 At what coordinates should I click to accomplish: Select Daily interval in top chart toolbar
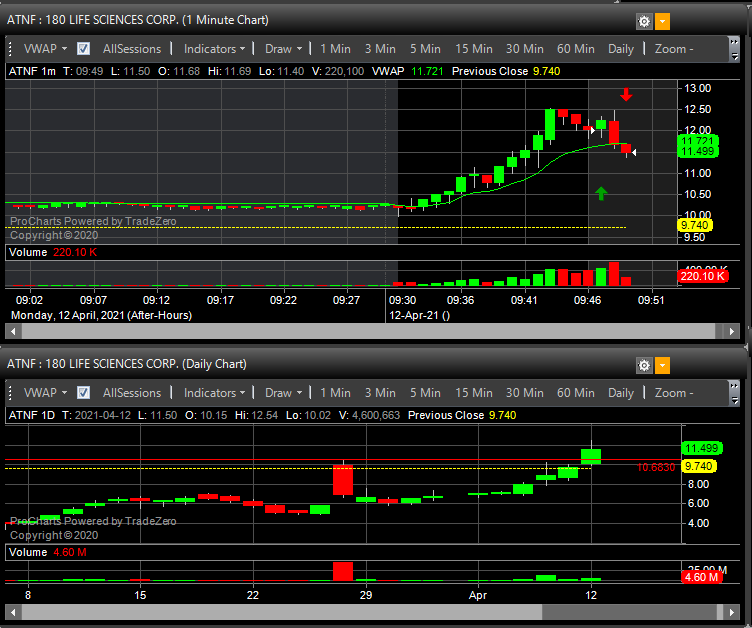tap(620, 48)
